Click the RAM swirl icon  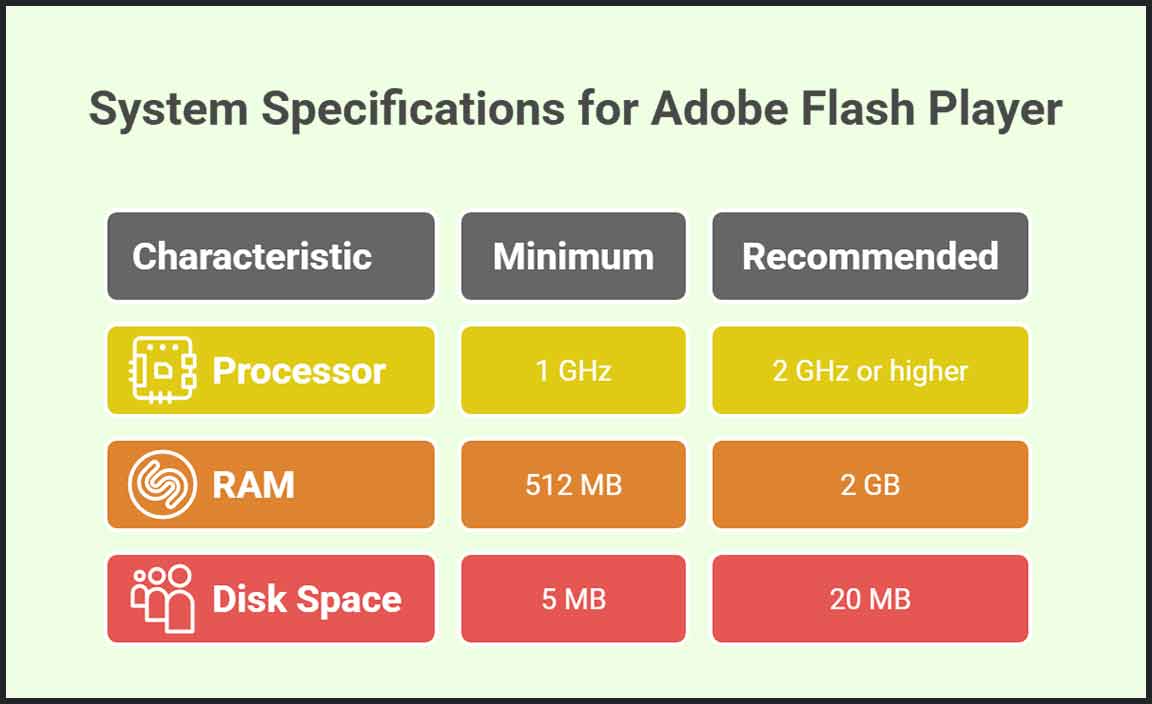[163, 485]
